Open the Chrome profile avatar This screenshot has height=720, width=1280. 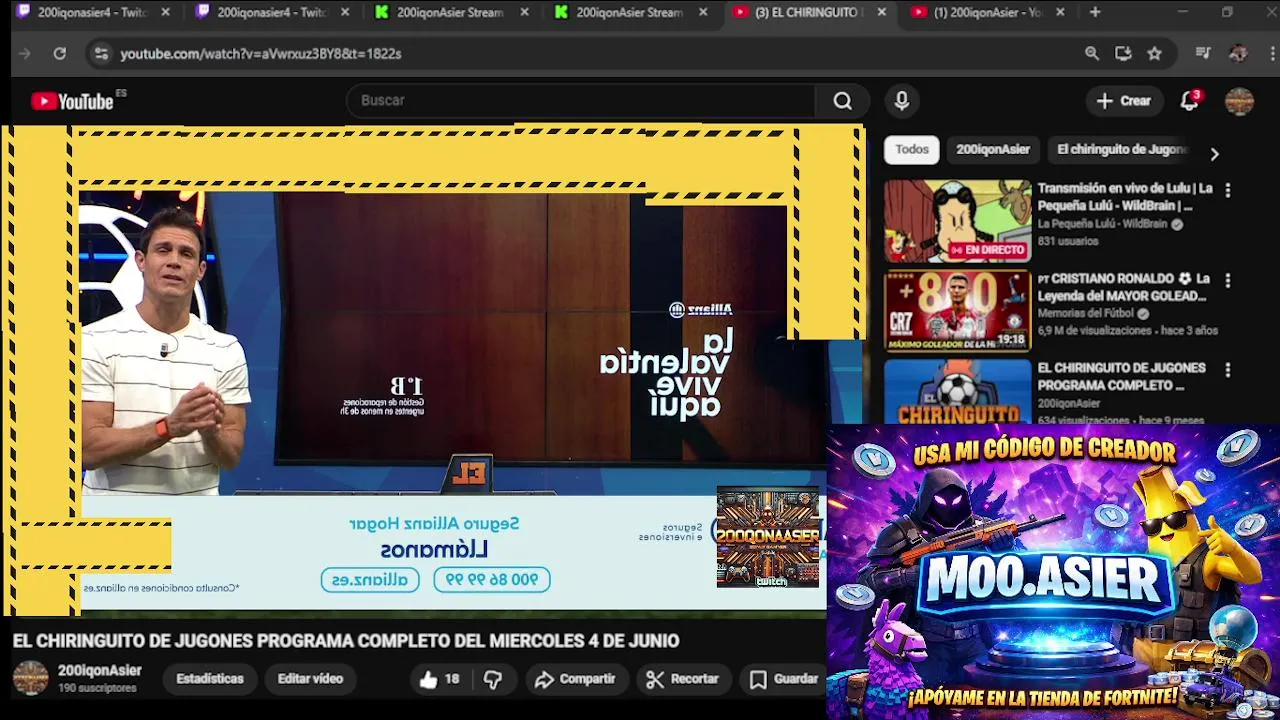(x=1238, y=53)
